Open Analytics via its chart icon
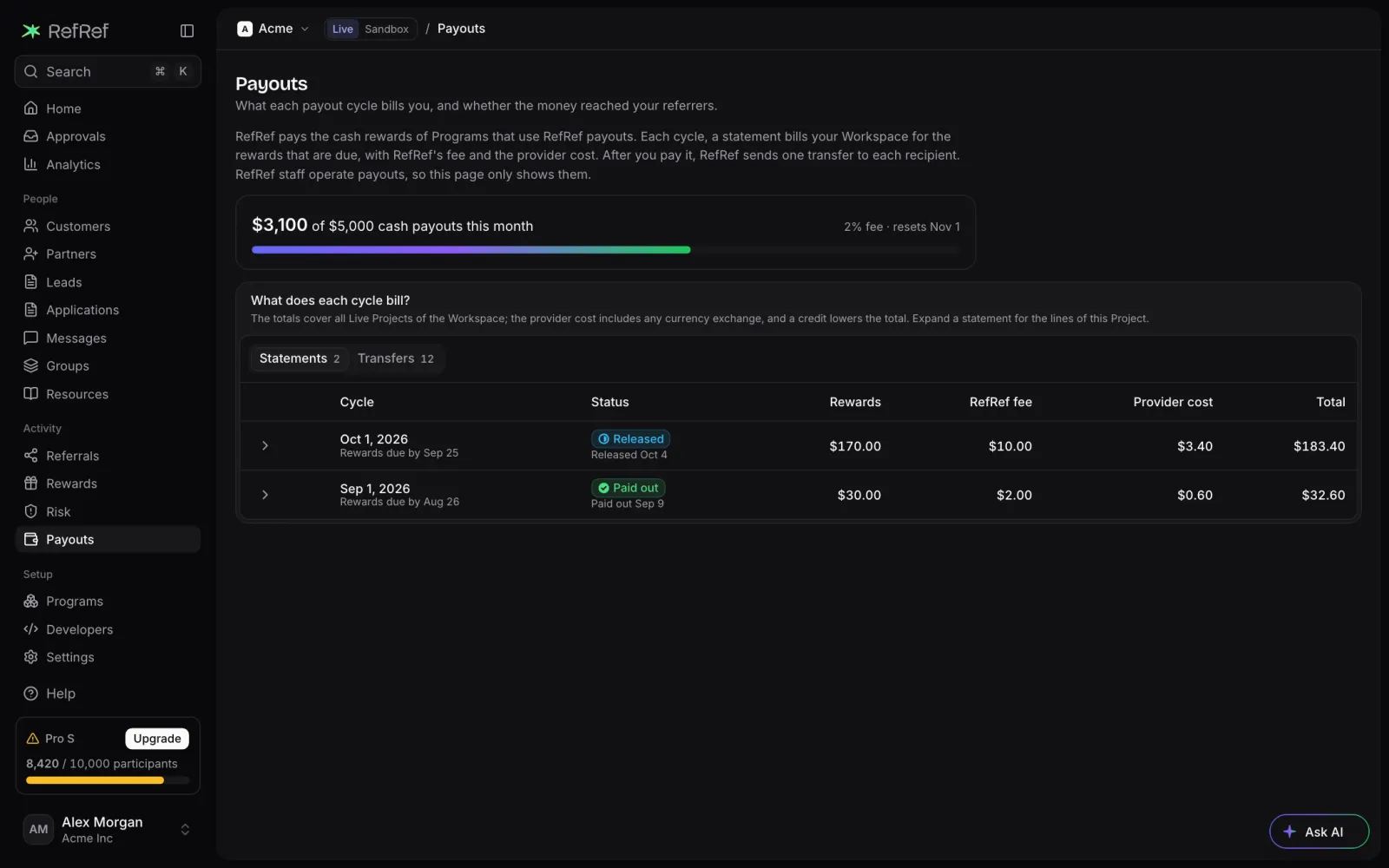 click(x=31, y=164)
